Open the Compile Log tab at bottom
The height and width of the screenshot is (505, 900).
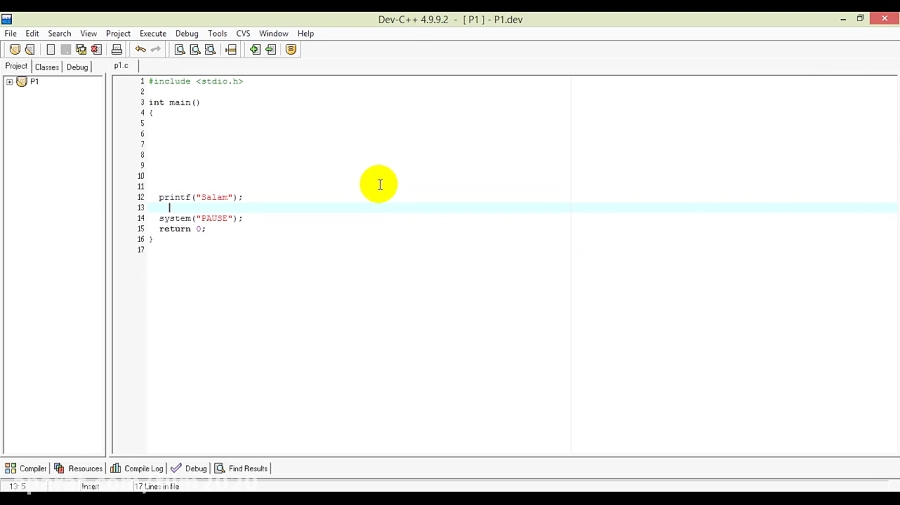[137, 468]
